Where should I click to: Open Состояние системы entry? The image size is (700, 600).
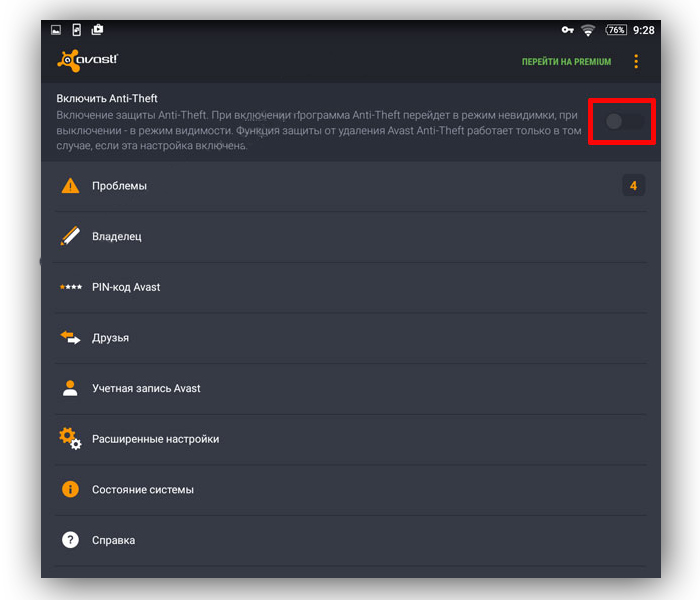click(x=351, y=490)
